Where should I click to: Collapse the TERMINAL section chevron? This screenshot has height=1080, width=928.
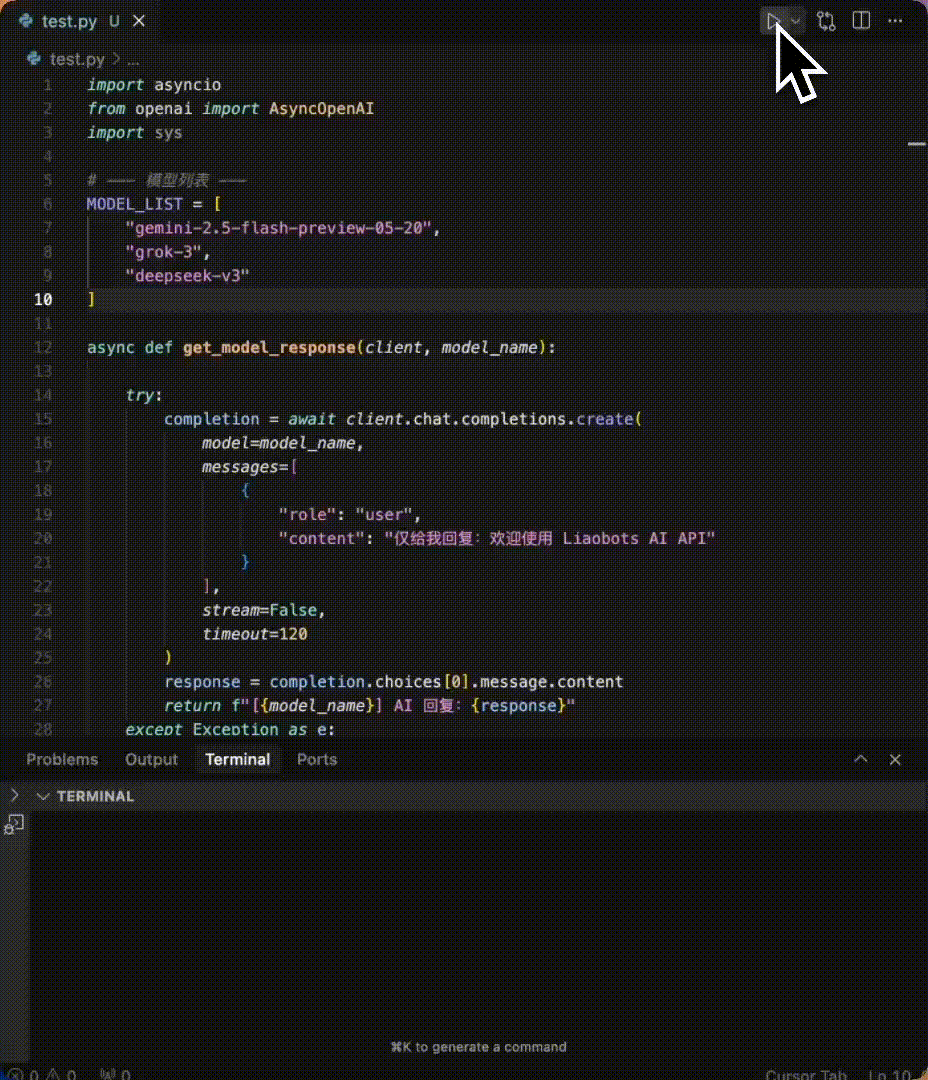tap(42, 796)
